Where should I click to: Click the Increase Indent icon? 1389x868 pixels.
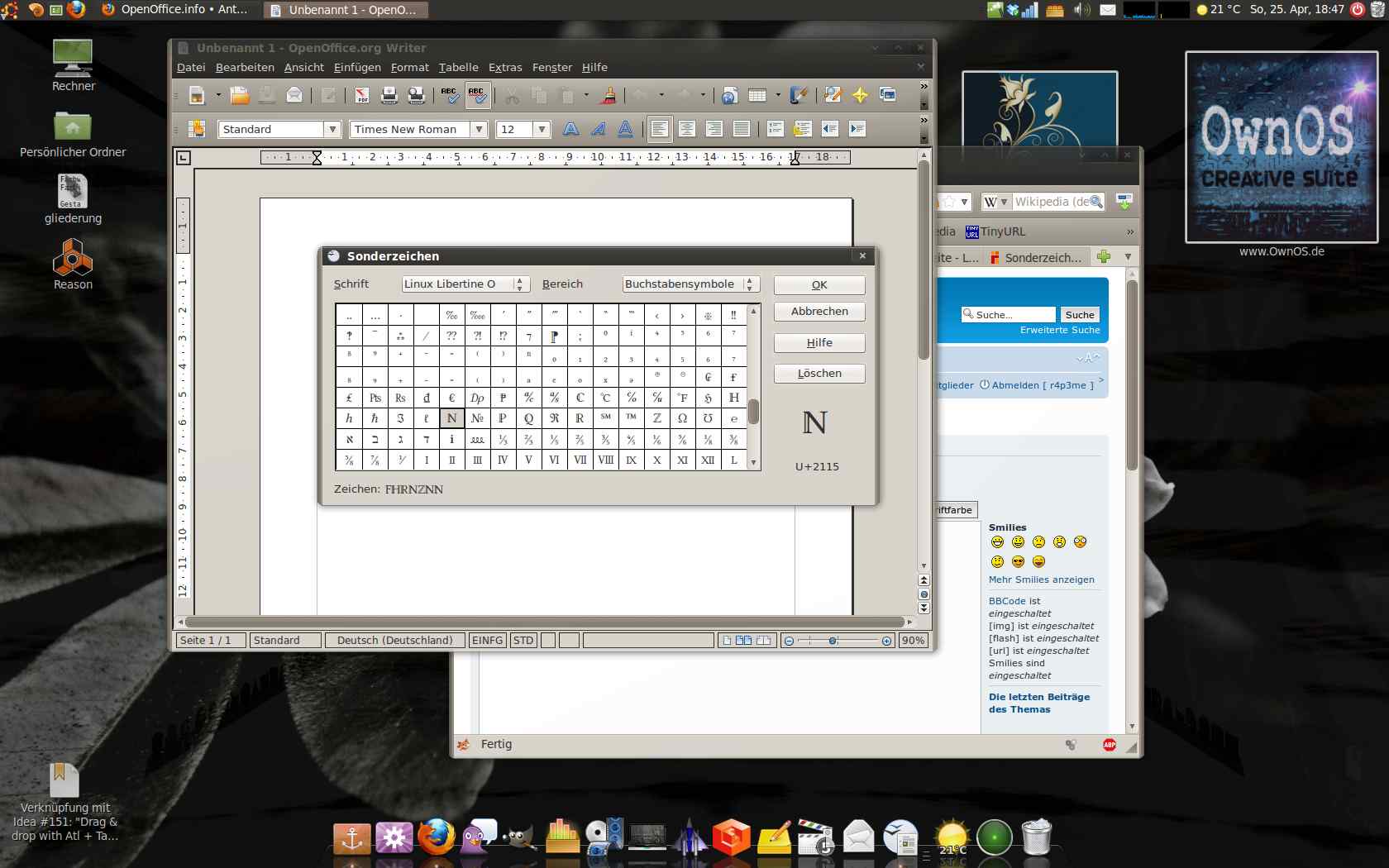[x=857, y=129]
